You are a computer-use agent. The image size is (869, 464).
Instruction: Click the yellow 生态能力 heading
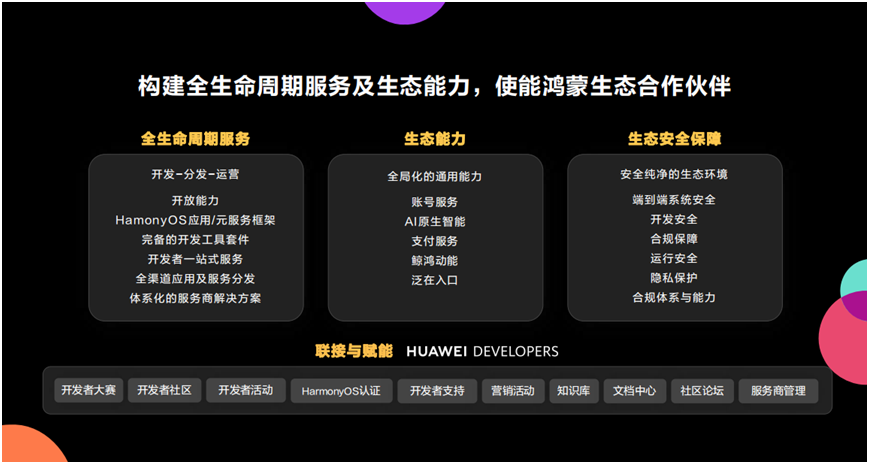coord(435,139)
